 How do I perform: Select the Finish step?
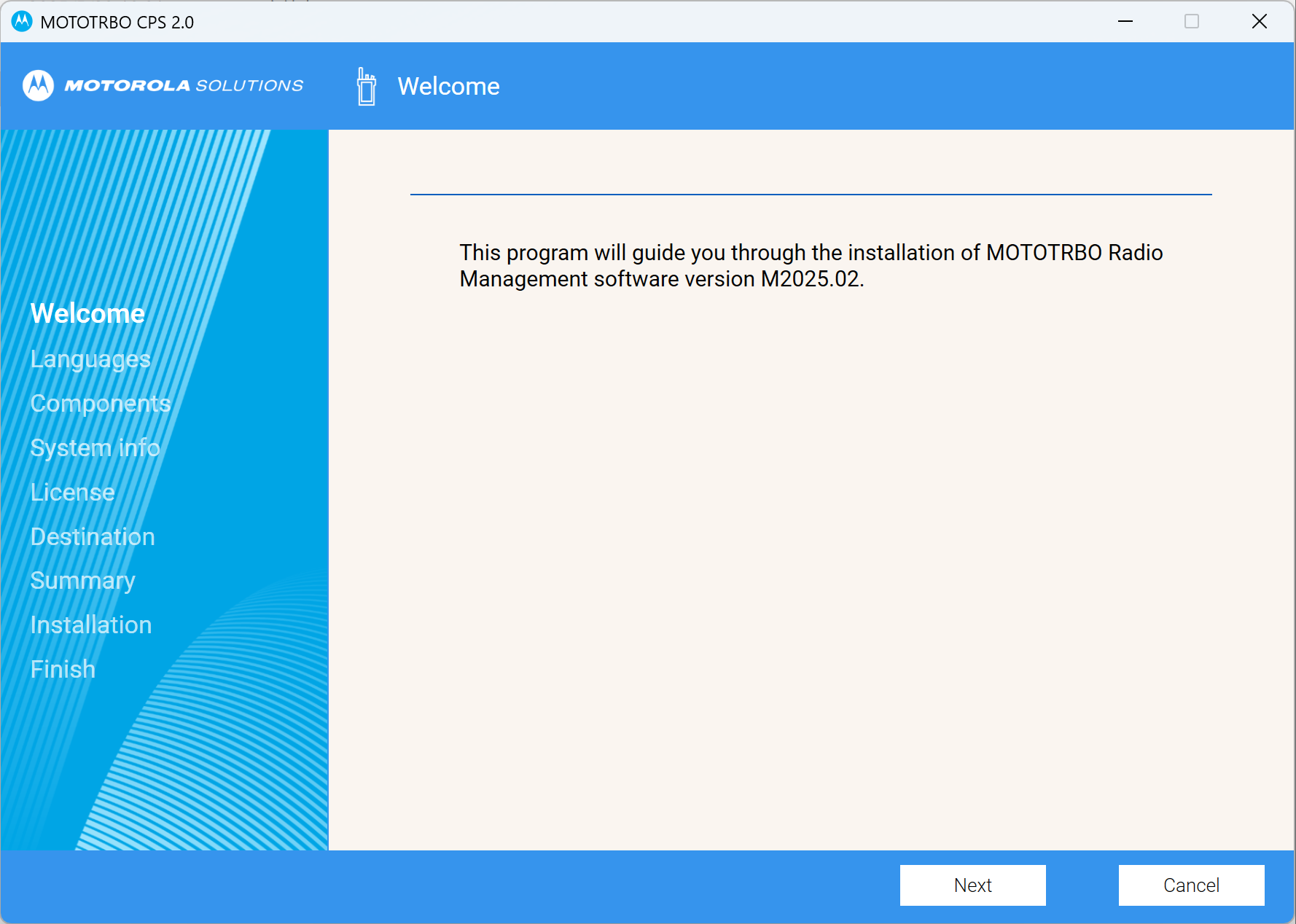[63, 670]
